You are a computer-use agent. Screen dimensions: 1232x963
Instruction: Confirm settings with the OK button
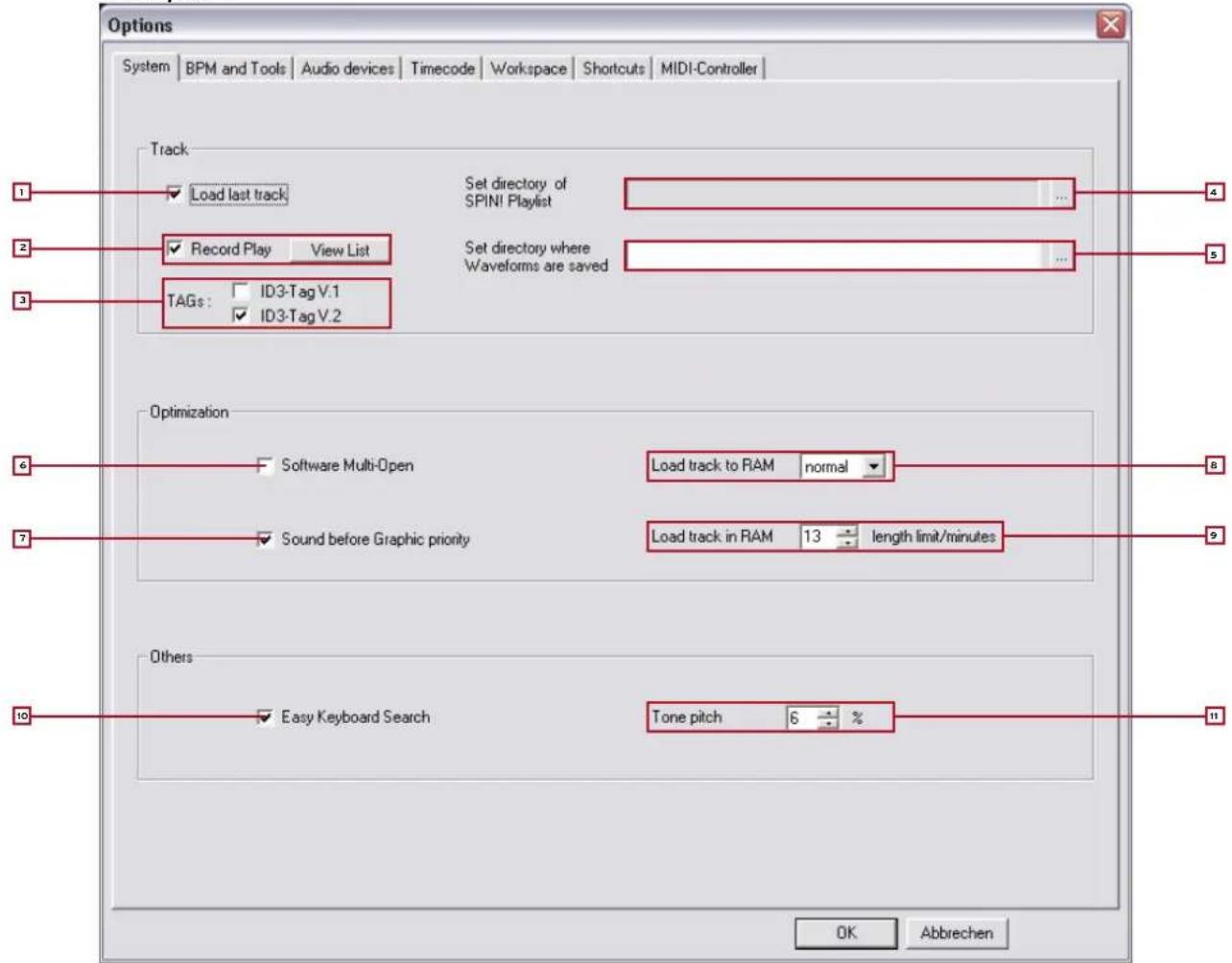click(x=845, y=932)
